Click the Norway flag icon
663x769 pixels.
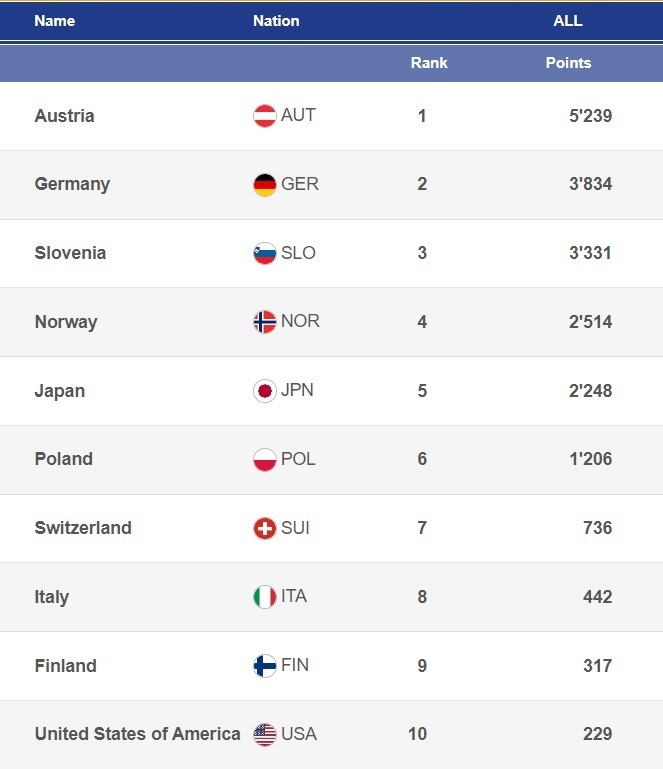[x=264, y=322]
